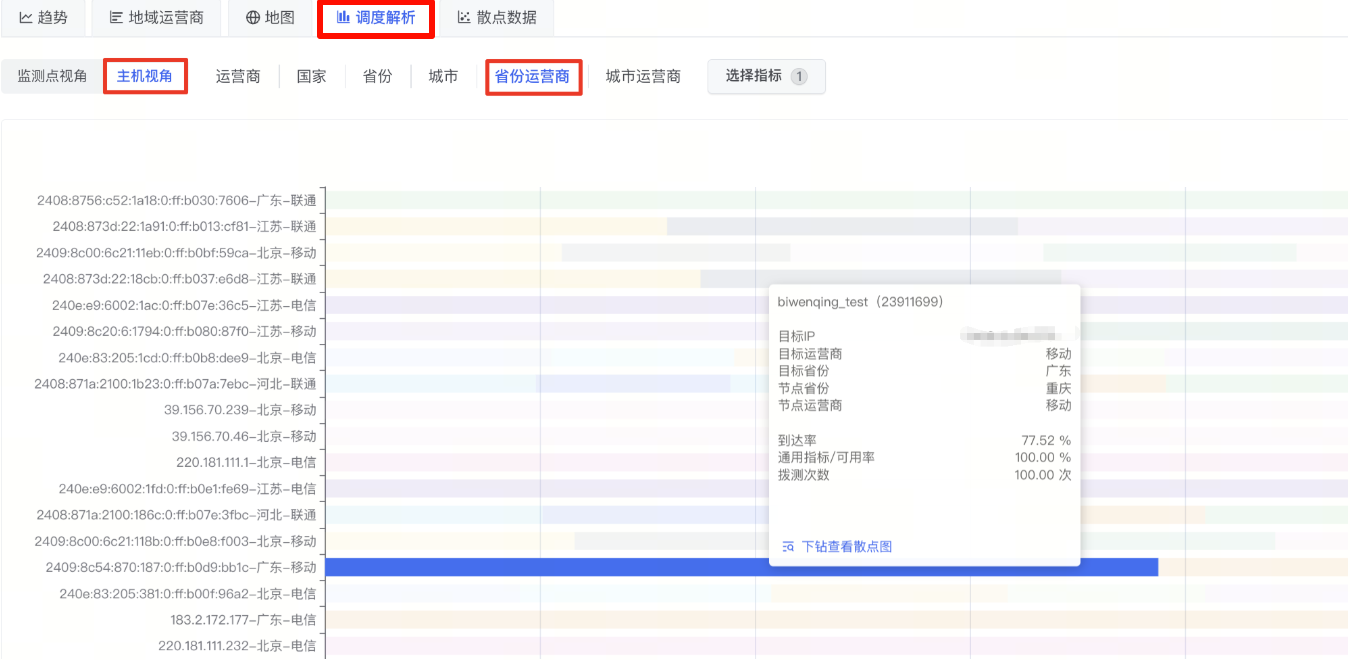Select row label 240e:83:205:381:0:ff:b00f:96a2-北京-电信

[x=187, y=593]
